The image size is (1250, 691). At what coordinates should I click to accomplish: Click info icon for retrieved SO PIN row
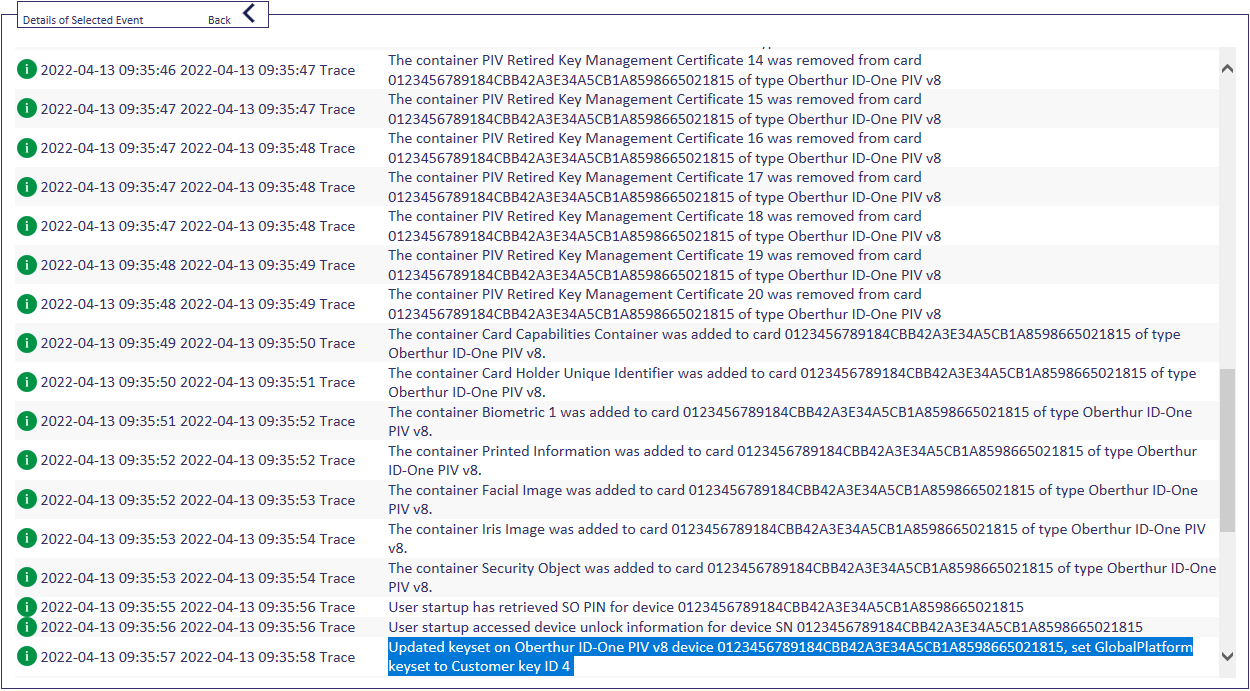tap(27, 607)
